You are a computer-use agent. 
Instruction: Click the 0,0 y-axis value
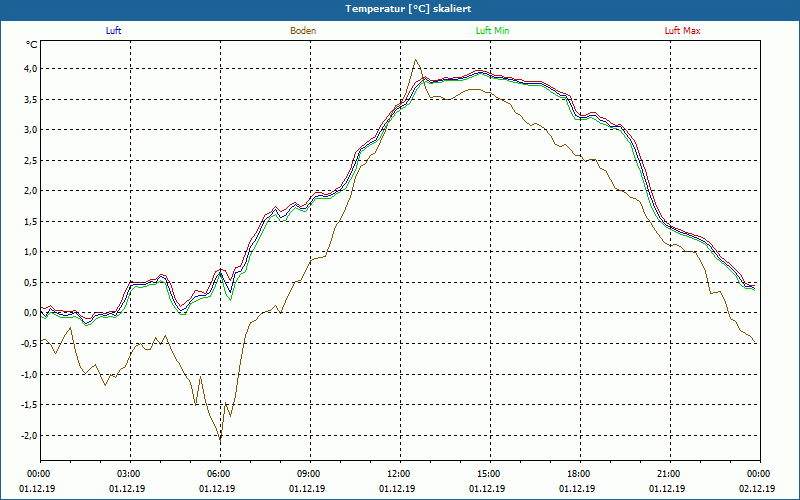click(30, 313)
